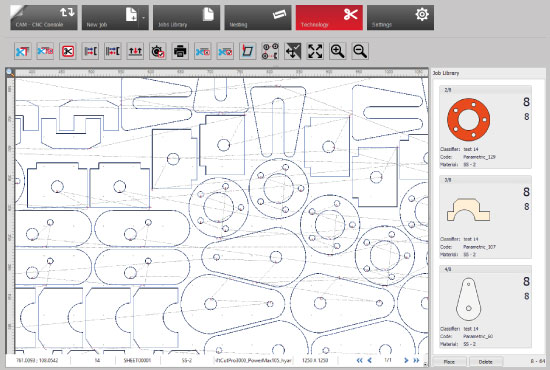Image resolution: width=550 pixels, height=370 pixels.
Task: Click the up-down arrows over line icon
Action: [135, 52]
